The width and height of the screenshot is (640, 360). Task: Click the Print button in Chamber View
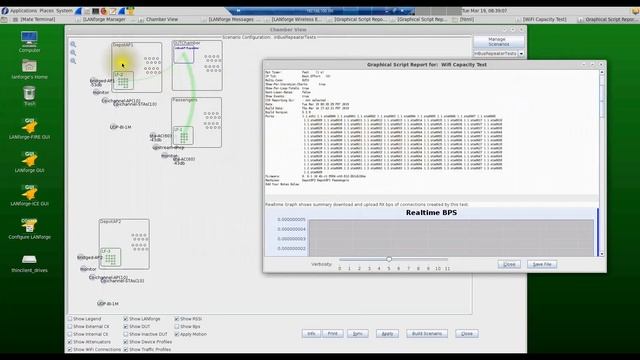point(333,333)
